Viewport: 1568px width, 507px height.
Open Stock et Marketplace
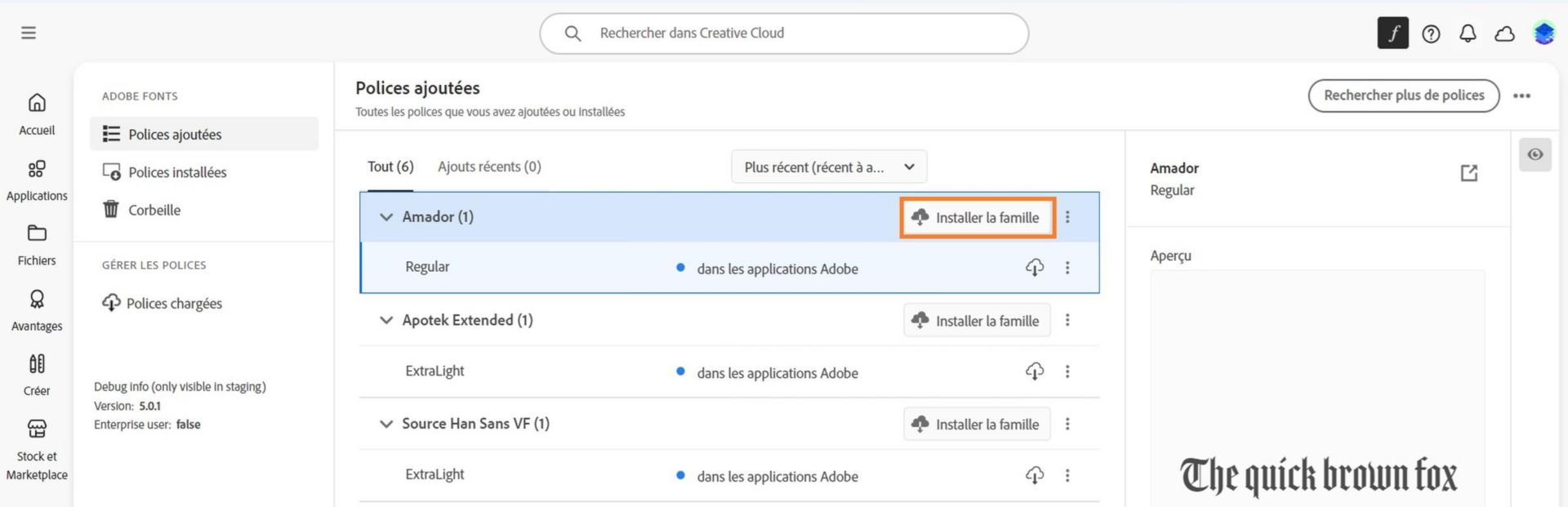coord(37,450)
